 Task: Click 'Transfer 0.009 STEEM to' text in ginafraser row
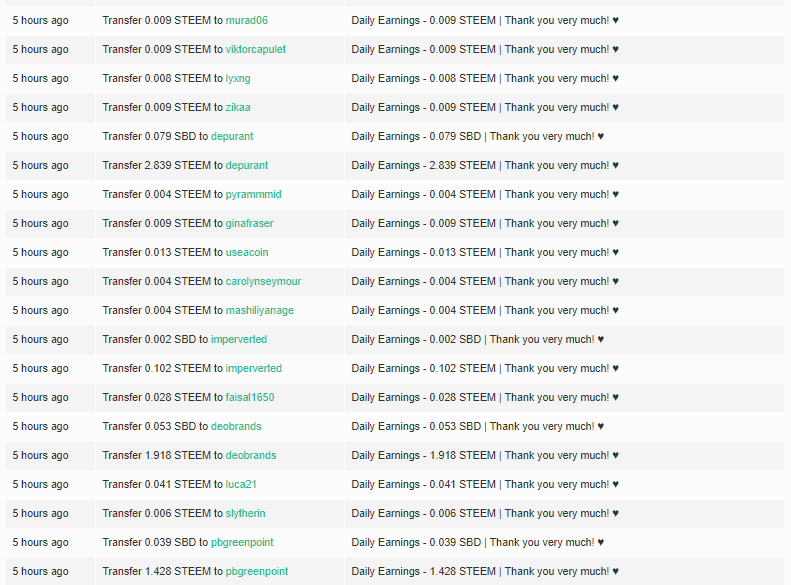[x=162, y=223]
